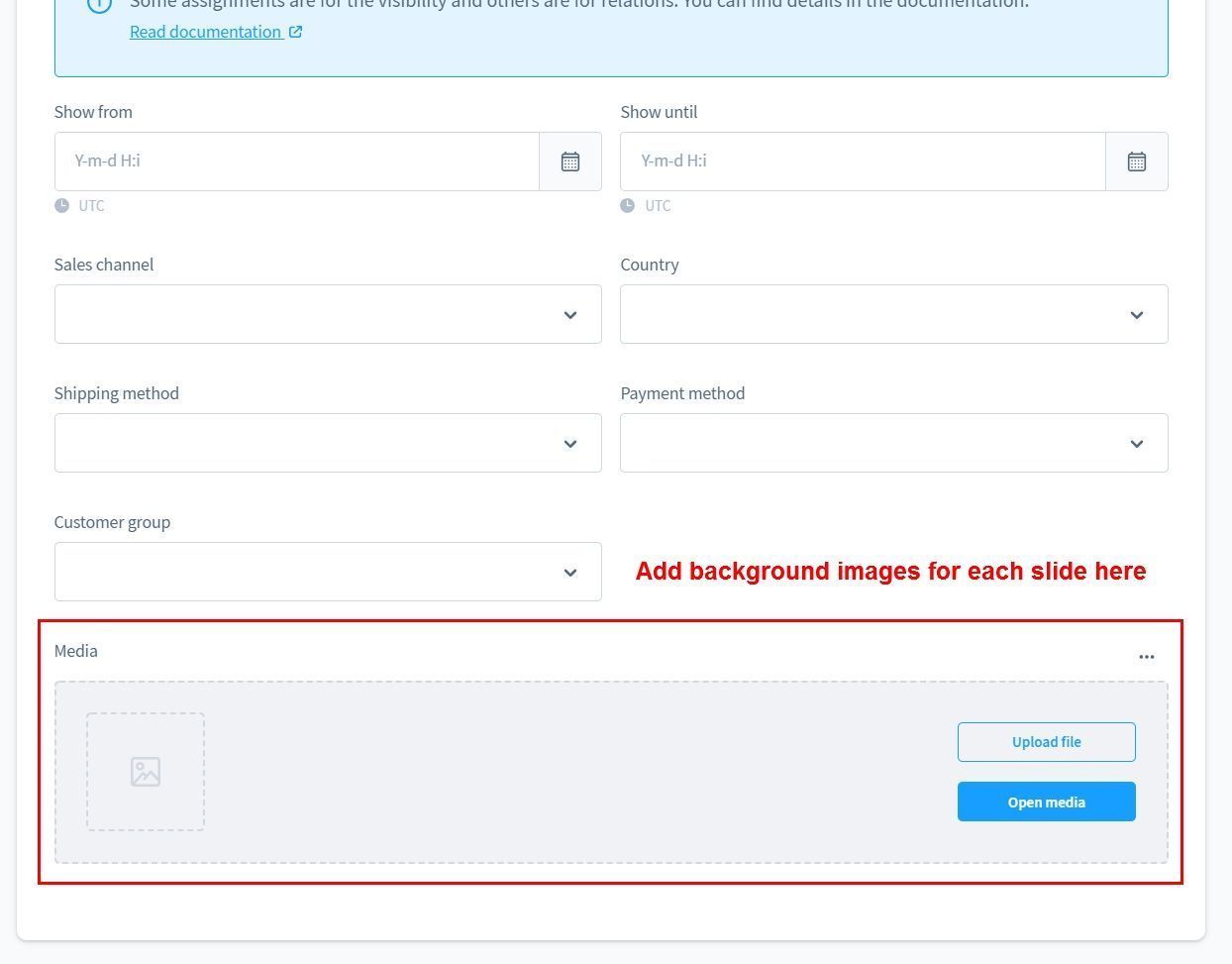Expand the Customer group dropdown
This screenshot has width=1232, height=964.
[328, 572]
